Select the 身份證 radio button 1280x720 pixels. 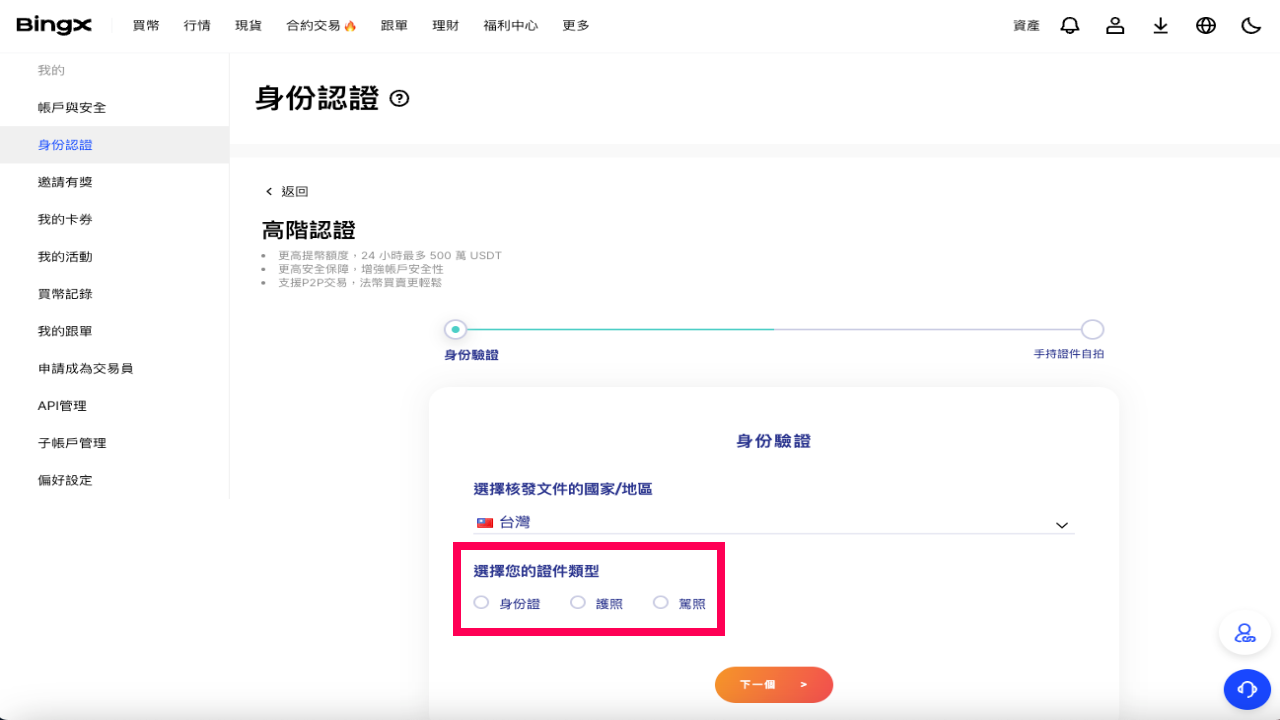tap(481, 602)
